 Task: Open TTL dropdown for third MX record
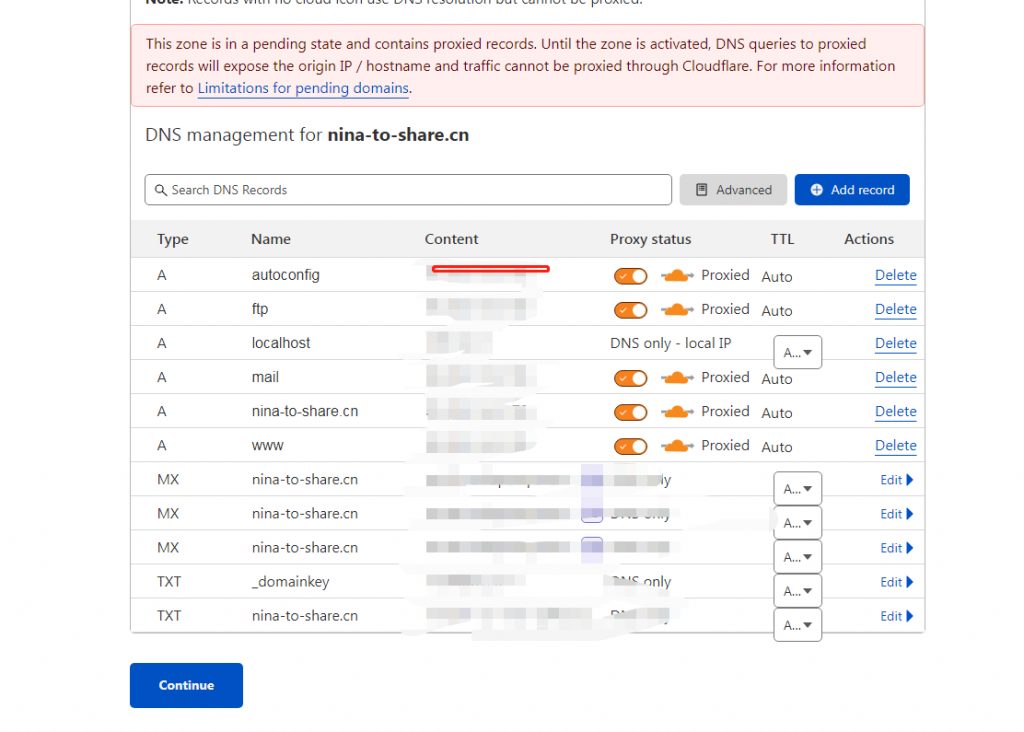click(797, 556)
